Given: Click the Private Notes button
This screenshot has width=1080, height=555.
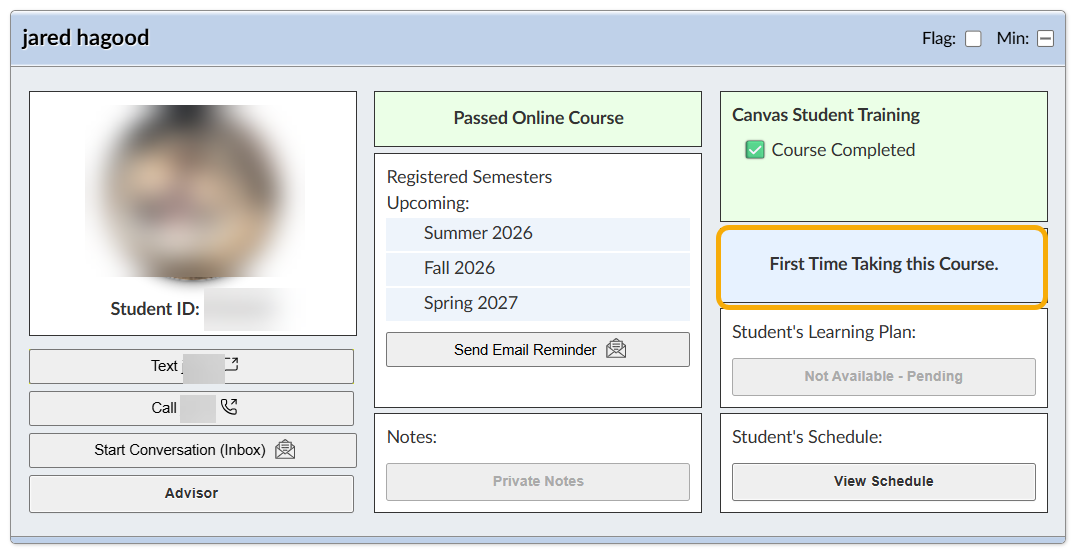Looking at the screenshot, I should click(x=537, y=481).
